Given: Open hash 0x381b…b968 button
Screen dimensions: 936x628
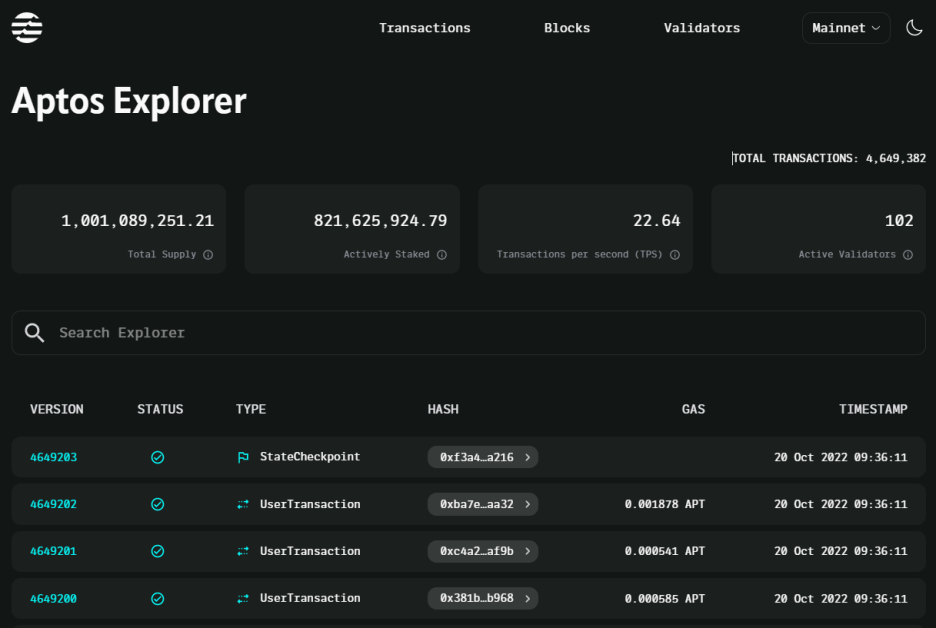Looking at the screenshot, I should coord(482,598).
